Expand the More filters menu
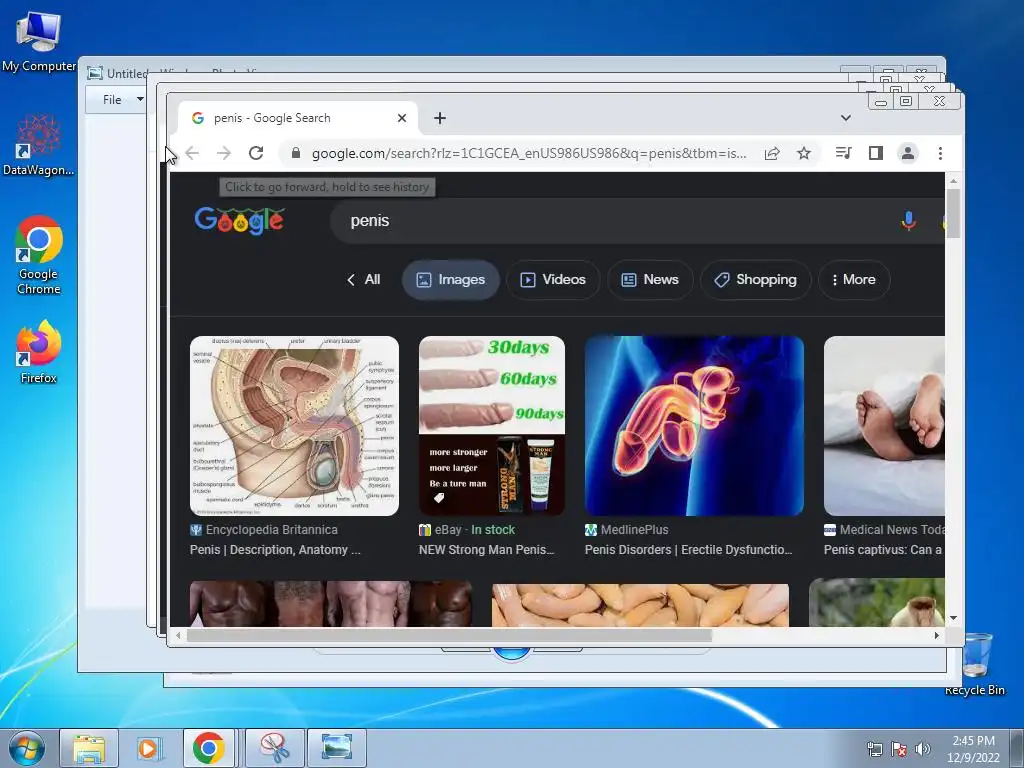 [x=854, y=280]
